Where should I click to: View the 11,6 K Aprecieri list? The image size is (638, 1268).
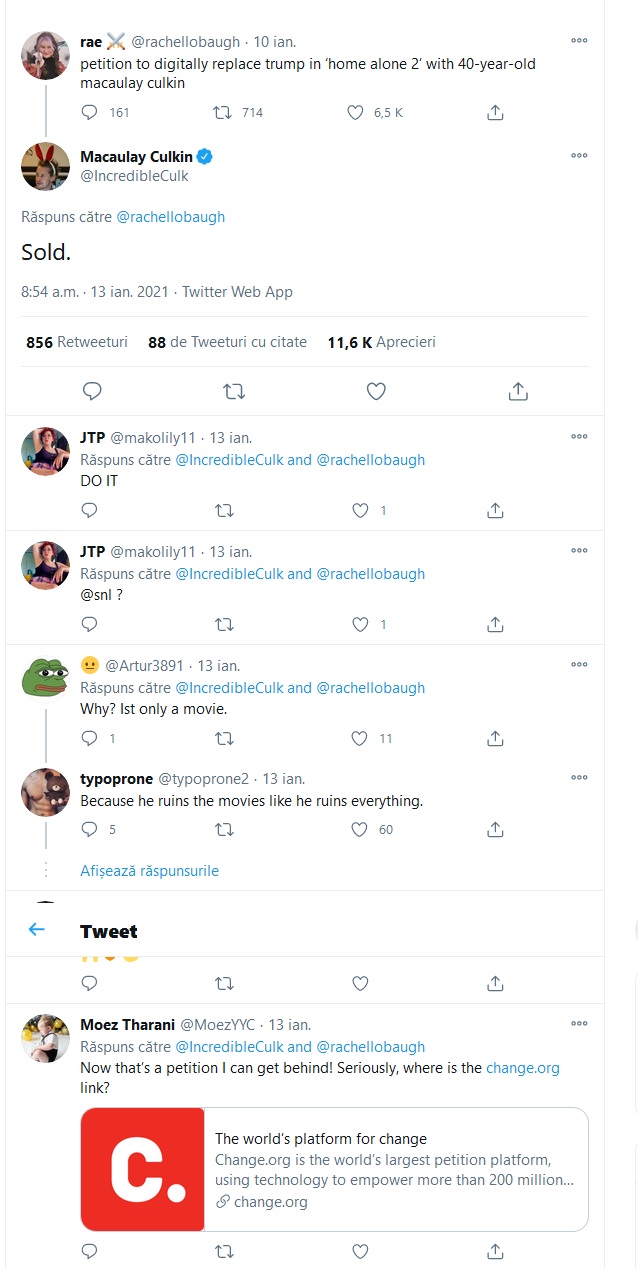381,342
